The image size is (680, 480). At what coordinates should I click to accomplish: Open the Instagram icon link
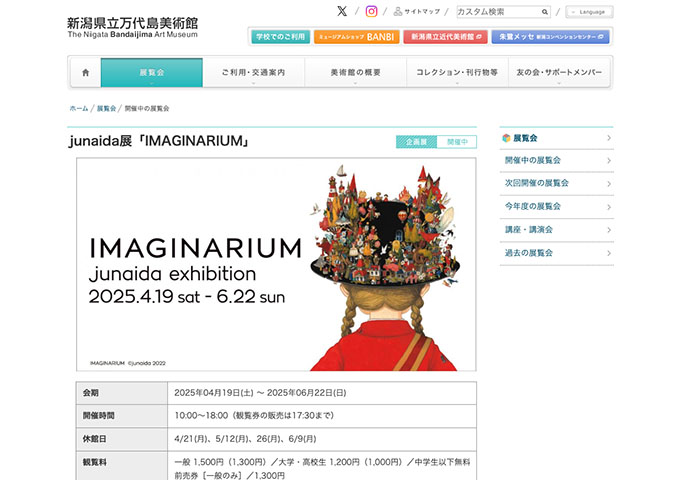pyautogui.click(x=371, y=11)
